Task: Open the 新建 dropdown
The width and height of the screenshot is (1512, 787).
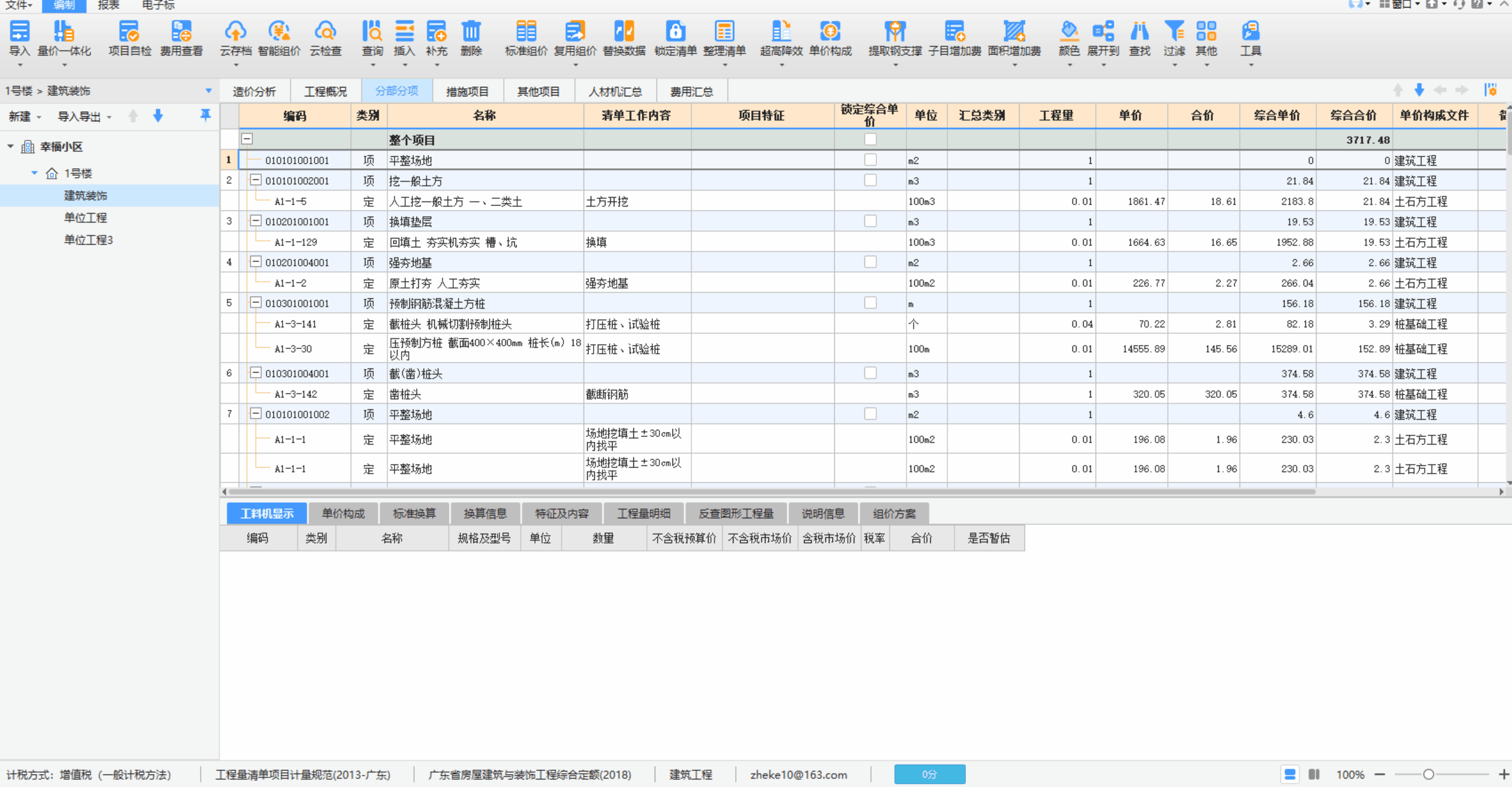Action: click(24, 117)
